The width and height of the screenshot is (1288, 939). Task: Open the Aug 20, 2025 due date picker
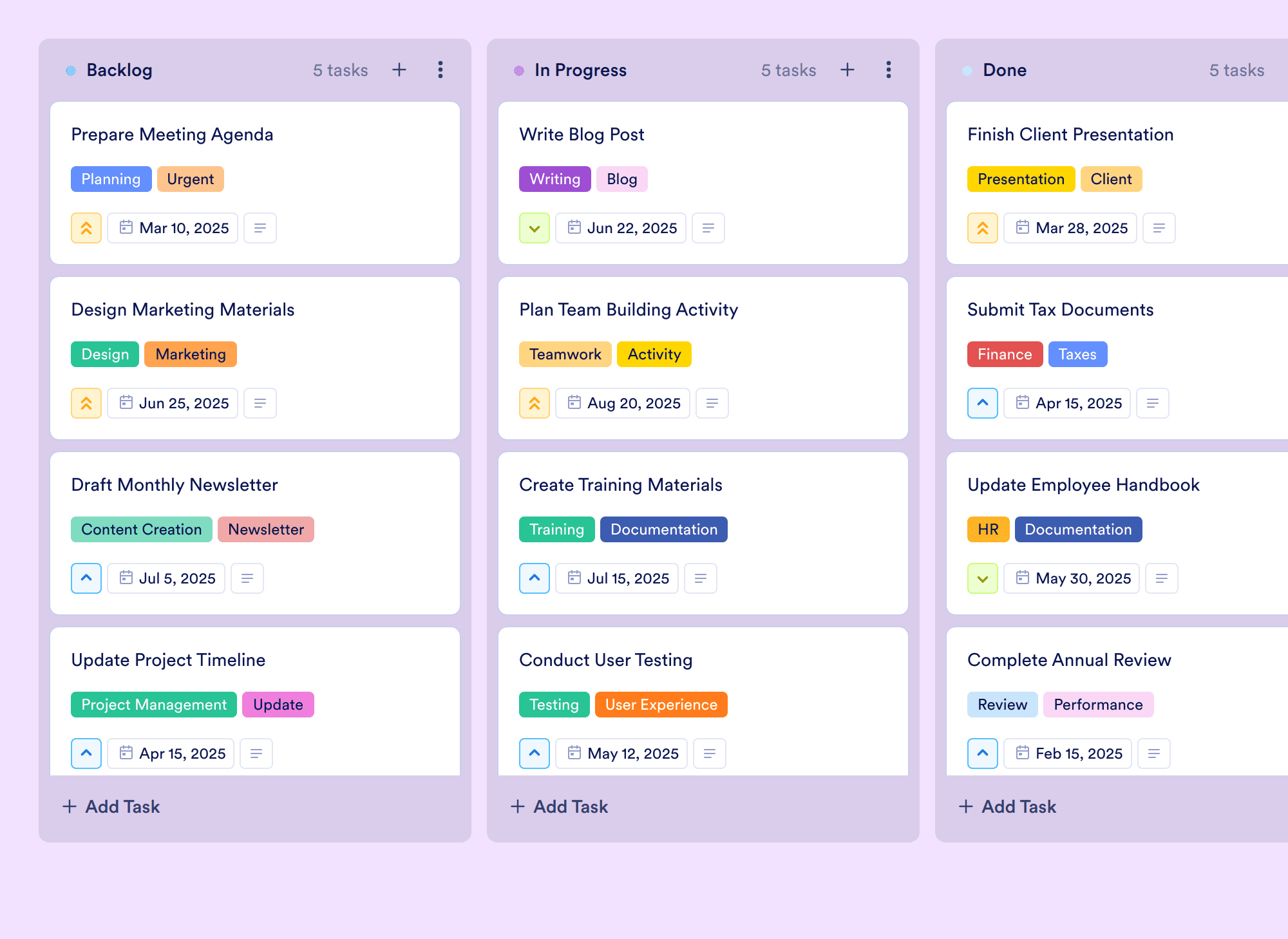coord(623,403)
